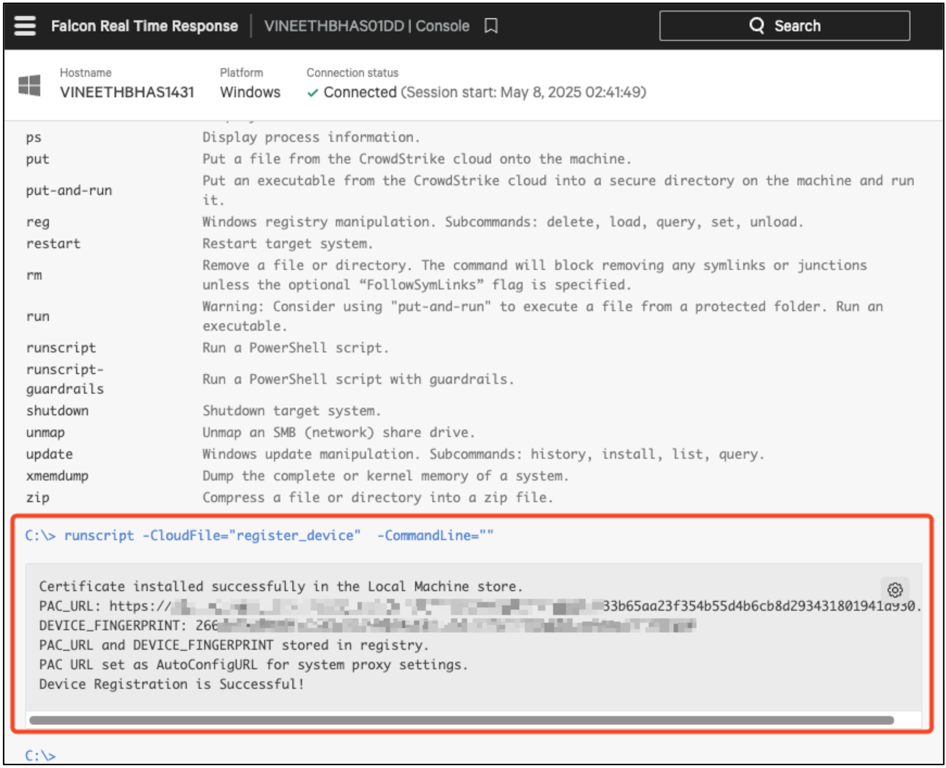Click the zip command name
The height and width of the screenshot is (768, 946).
click(37, 498)
